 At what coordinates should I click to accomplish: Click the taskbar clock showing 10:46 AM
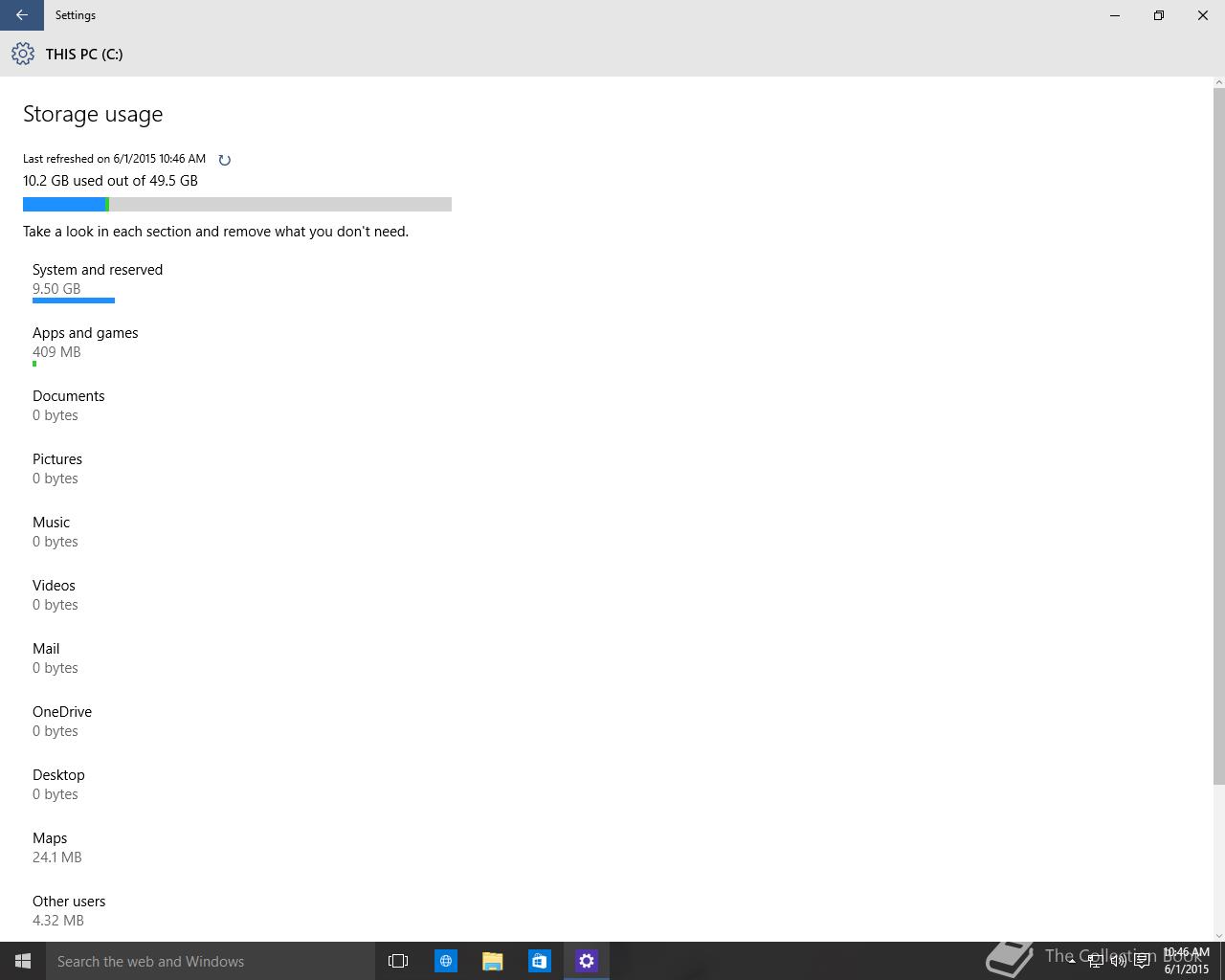point(1186,961)
